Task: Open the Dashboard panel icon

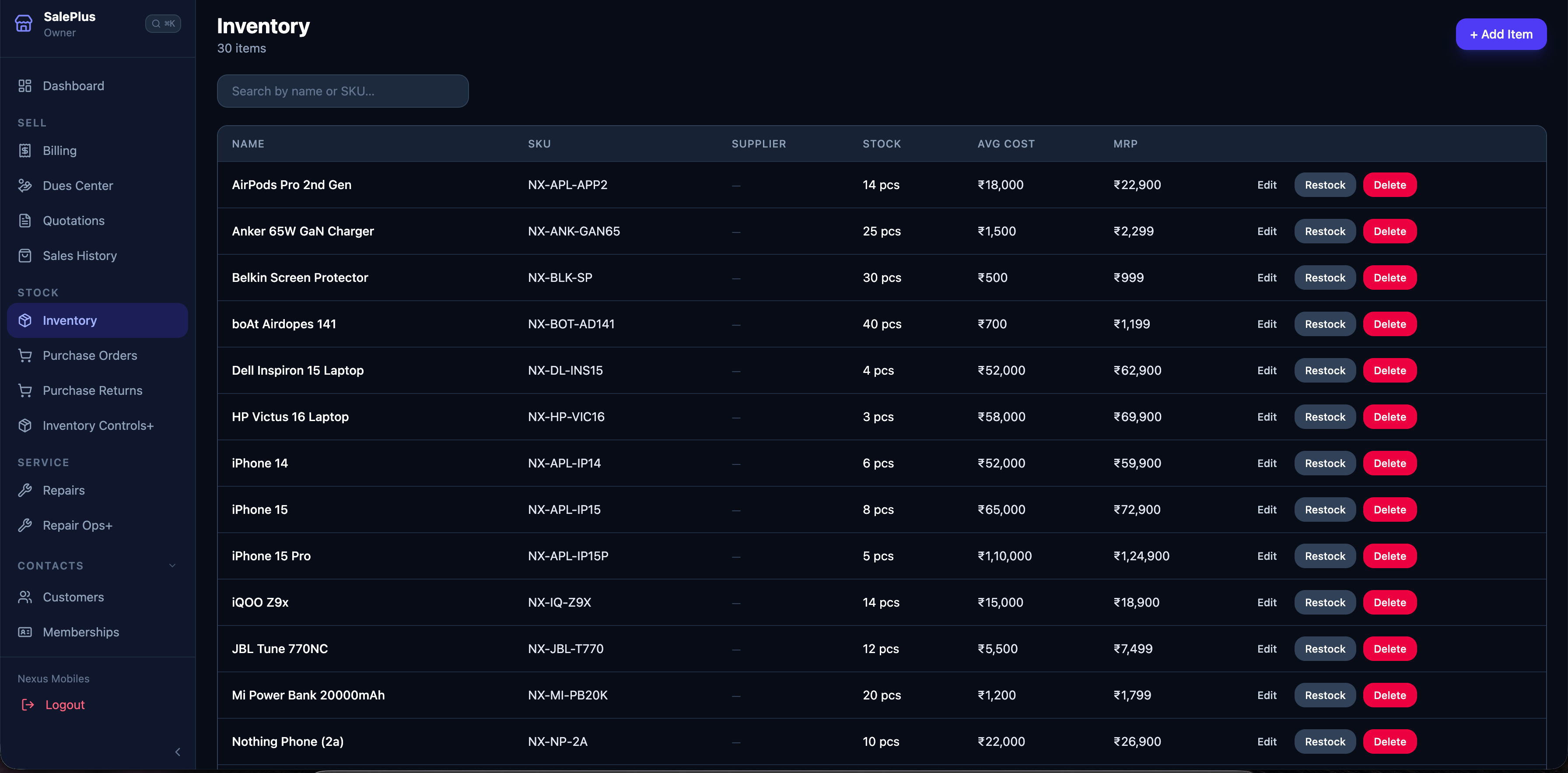Action: click(25, 86)
